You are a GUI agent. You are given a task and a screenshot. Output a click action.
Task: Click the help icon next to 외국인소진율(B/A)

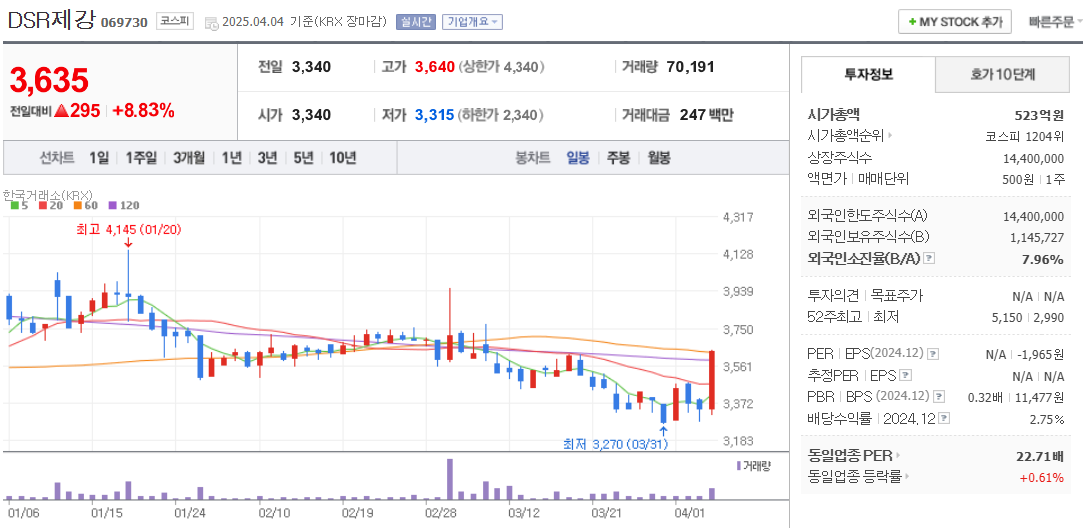[929, 258]
